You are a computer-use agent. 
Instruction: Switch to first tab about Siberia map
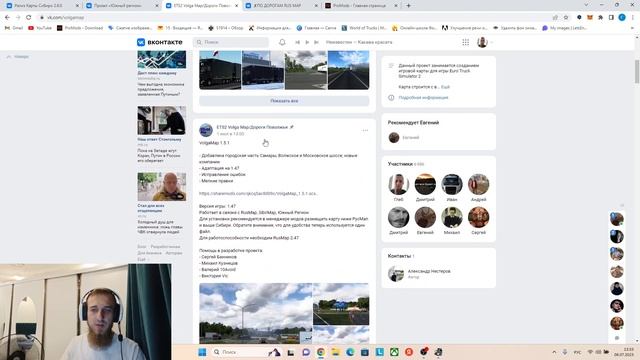pos(42,6)
